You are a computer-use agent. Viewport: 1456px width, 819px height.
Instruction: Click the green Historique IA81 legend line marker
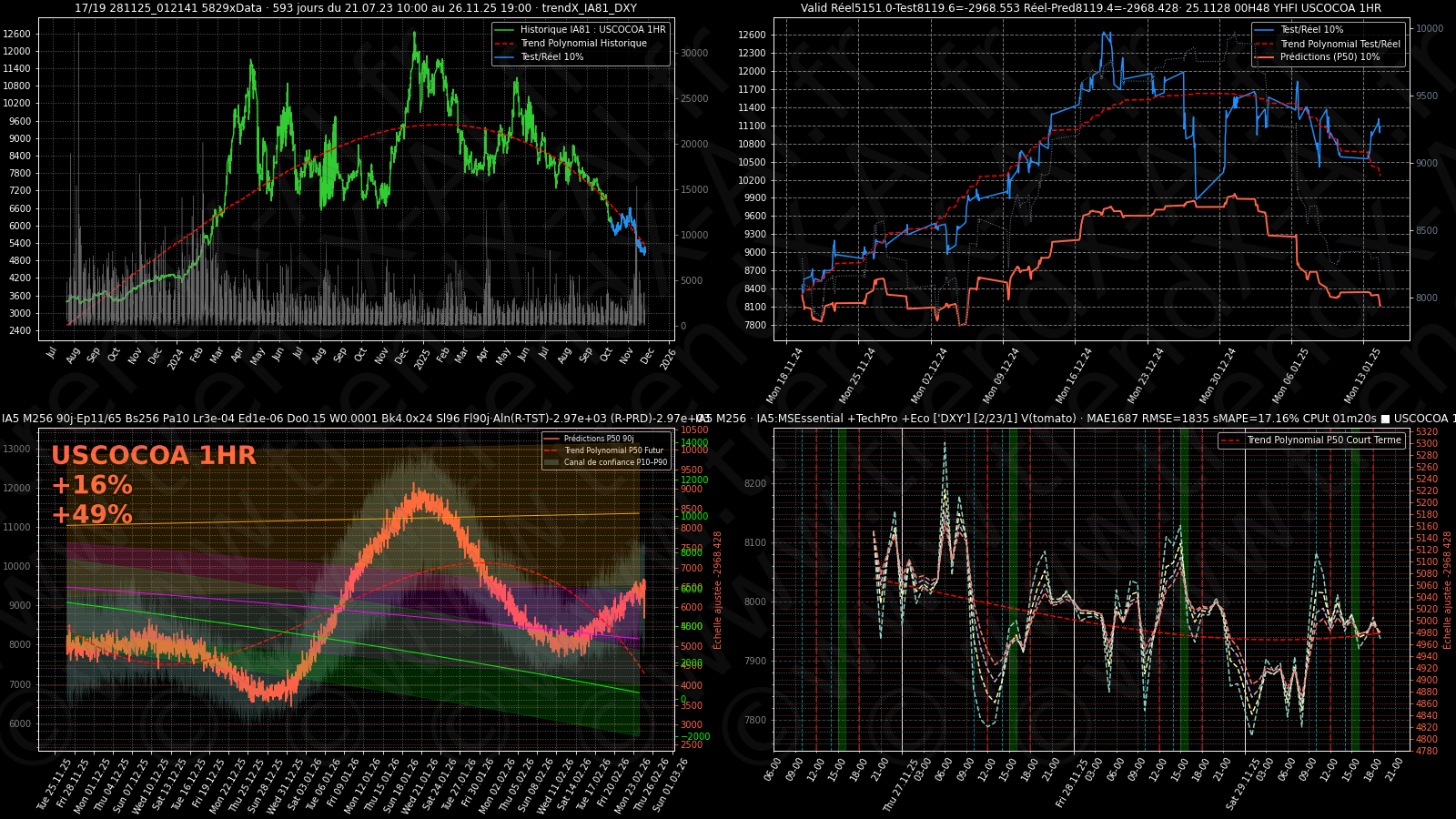(x=505, y=29)
